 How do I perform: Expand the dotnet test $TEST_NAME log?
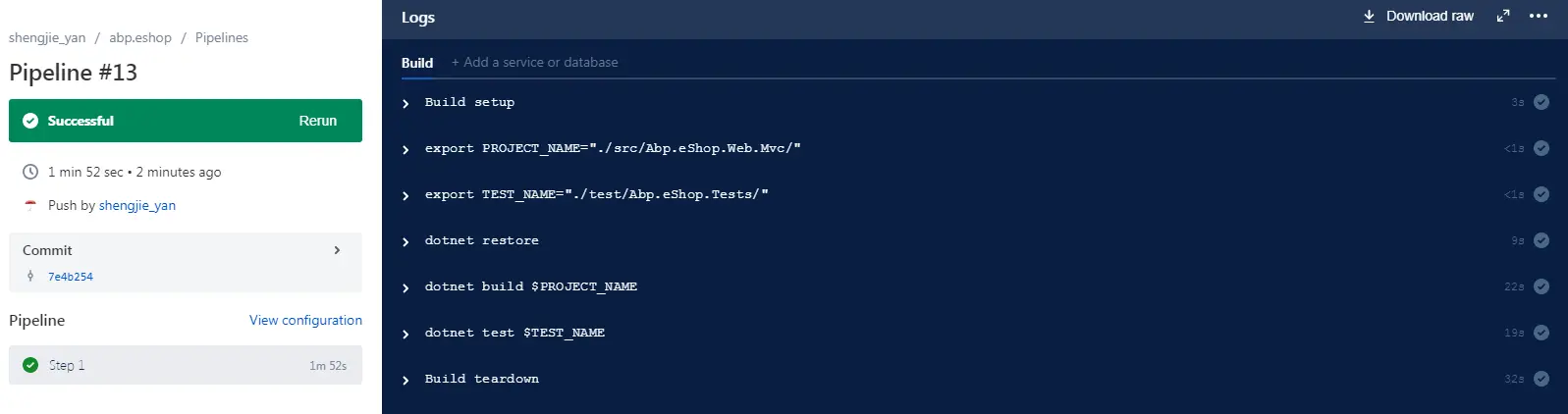[406, 334]
